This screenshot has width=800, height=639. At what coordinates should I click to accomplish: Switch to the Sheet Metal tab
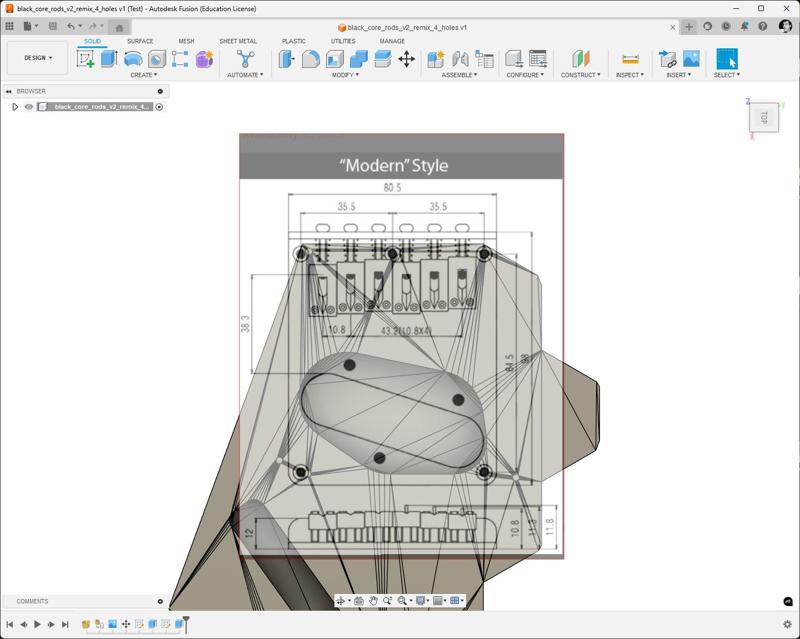coord(238,41)
